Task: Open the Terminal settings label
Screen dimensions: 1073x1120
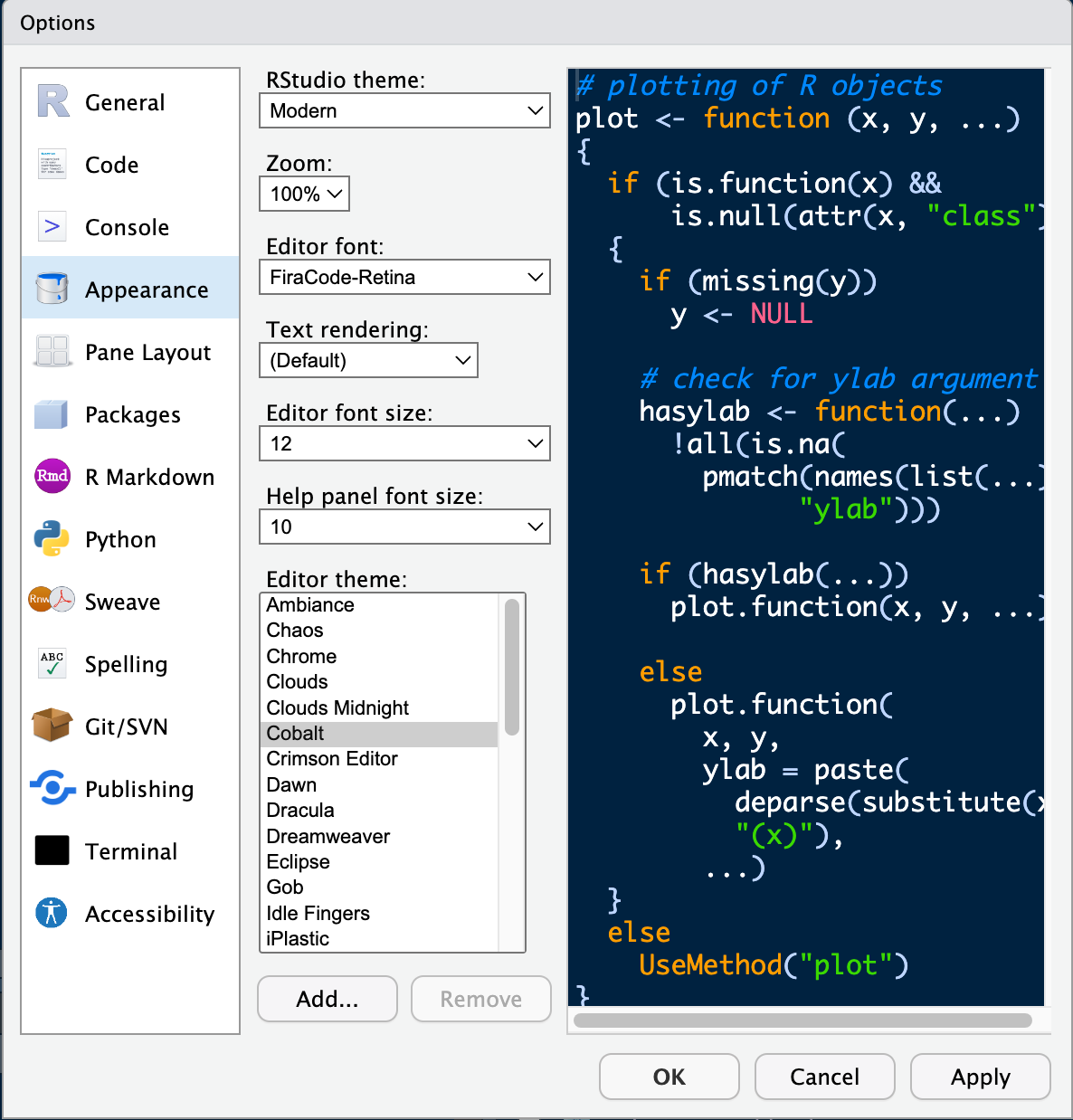Action: (131, 851)
